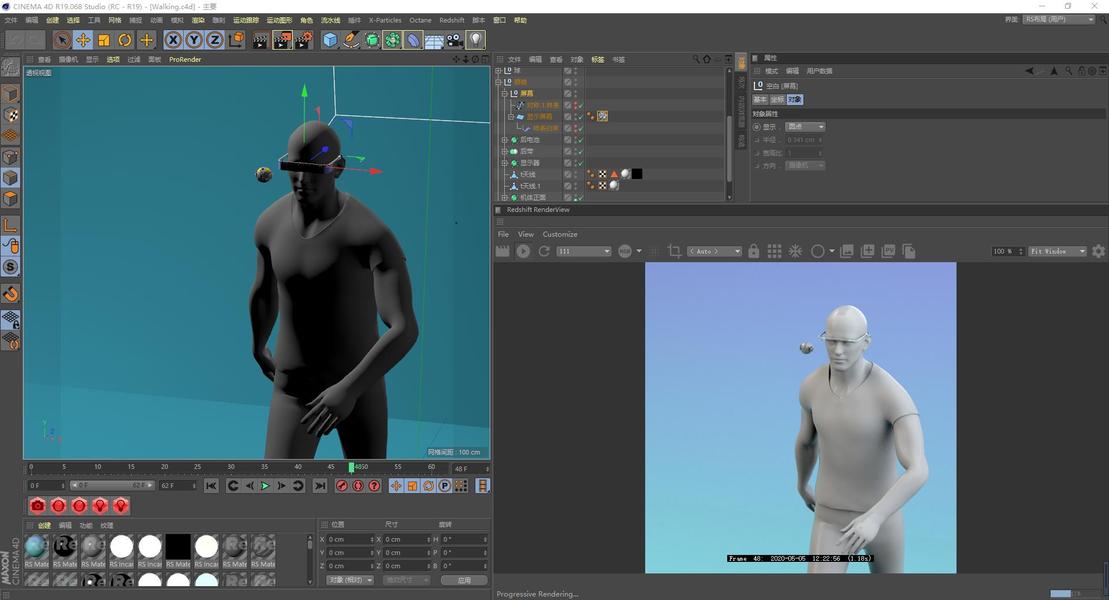Jump to the end of animation
The image size is (1109, 600).
tap(320, 485)
